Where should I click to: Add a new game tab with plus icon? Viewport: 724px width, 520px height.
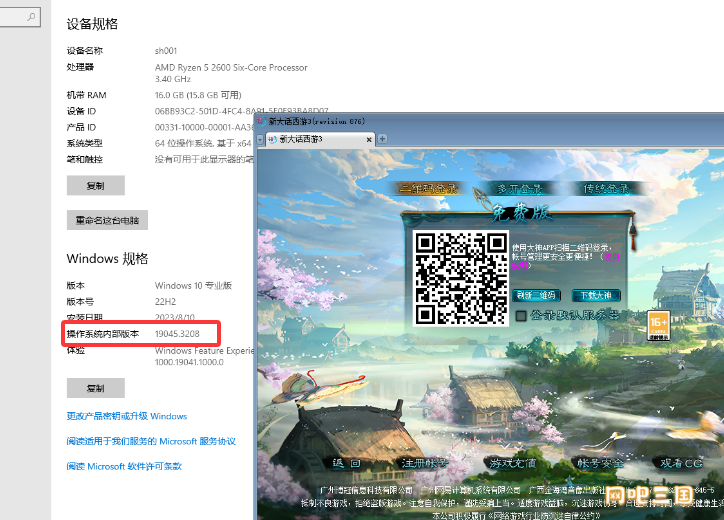click(382, 139)
